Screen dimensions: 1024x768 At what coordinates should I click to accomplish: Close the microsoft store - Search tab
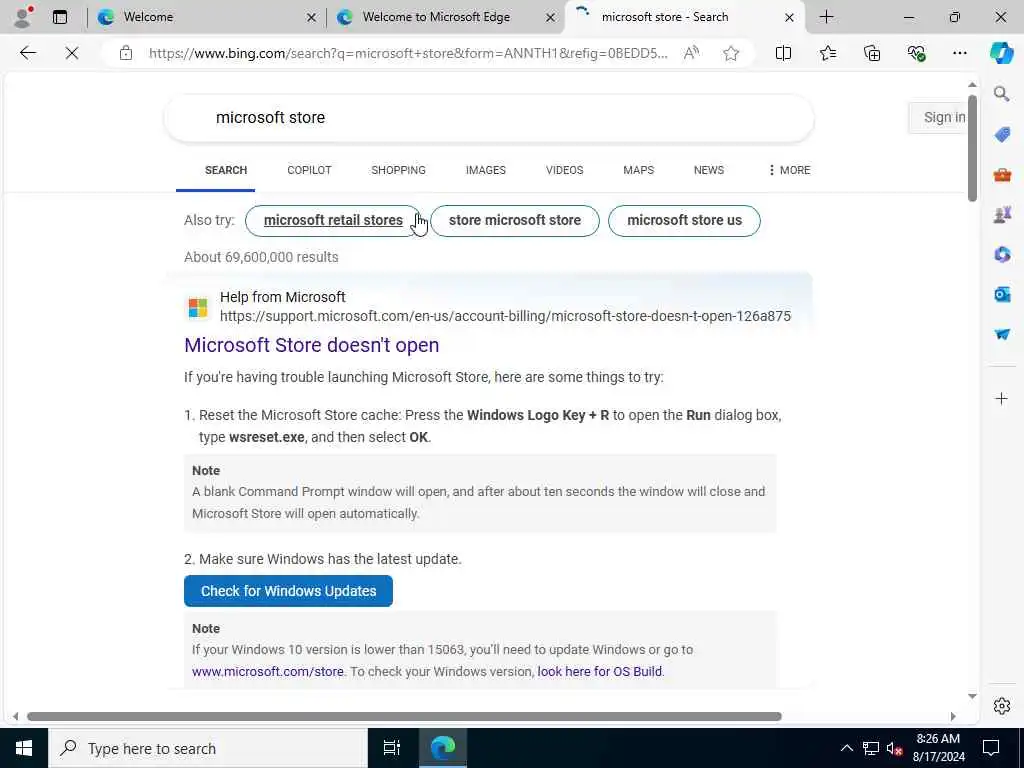[x=789, y=18]
